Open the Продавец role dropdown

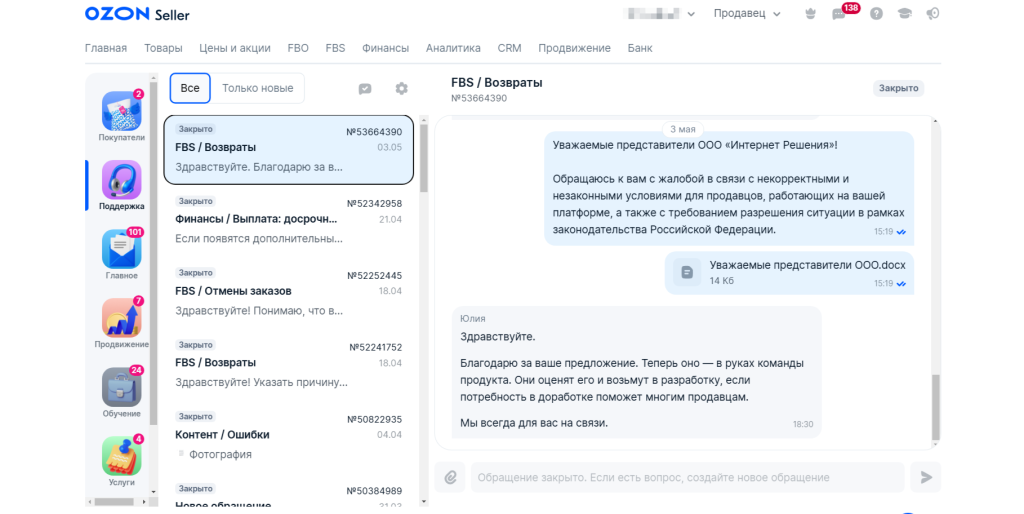[x=747, y=14]
